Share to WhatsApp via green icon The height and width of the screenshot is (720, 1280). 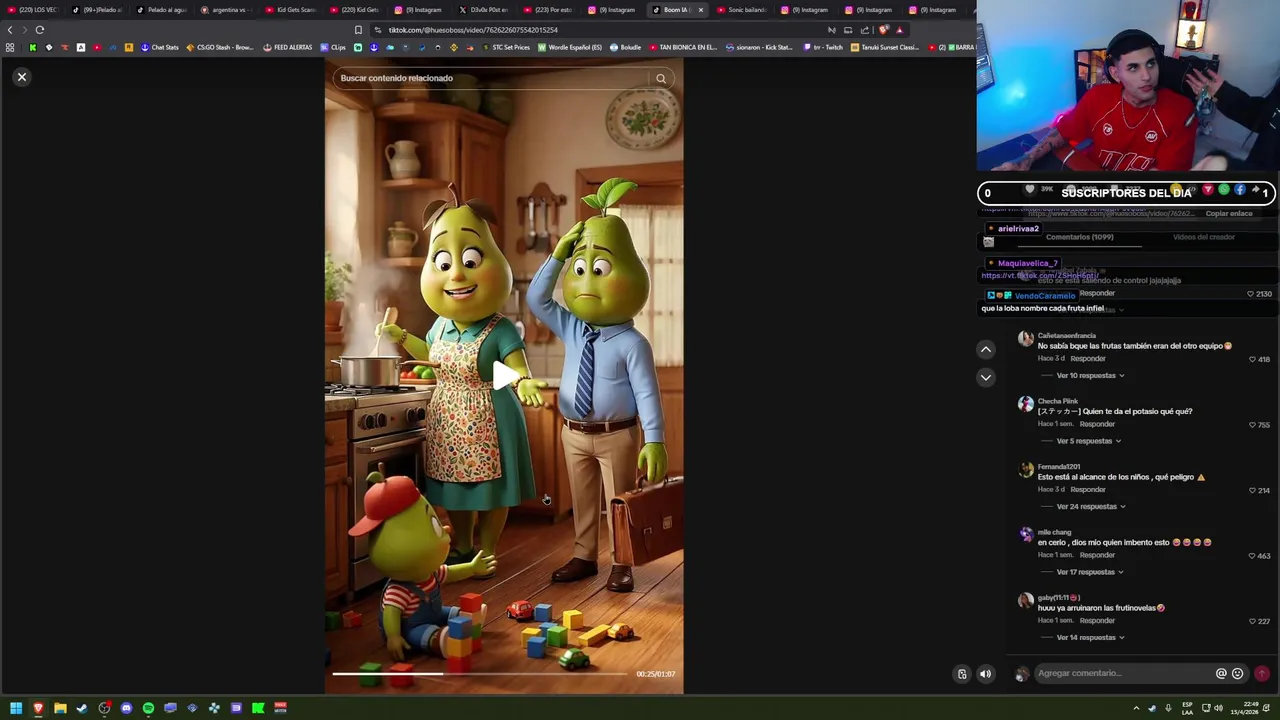[x=1224, y=190]
